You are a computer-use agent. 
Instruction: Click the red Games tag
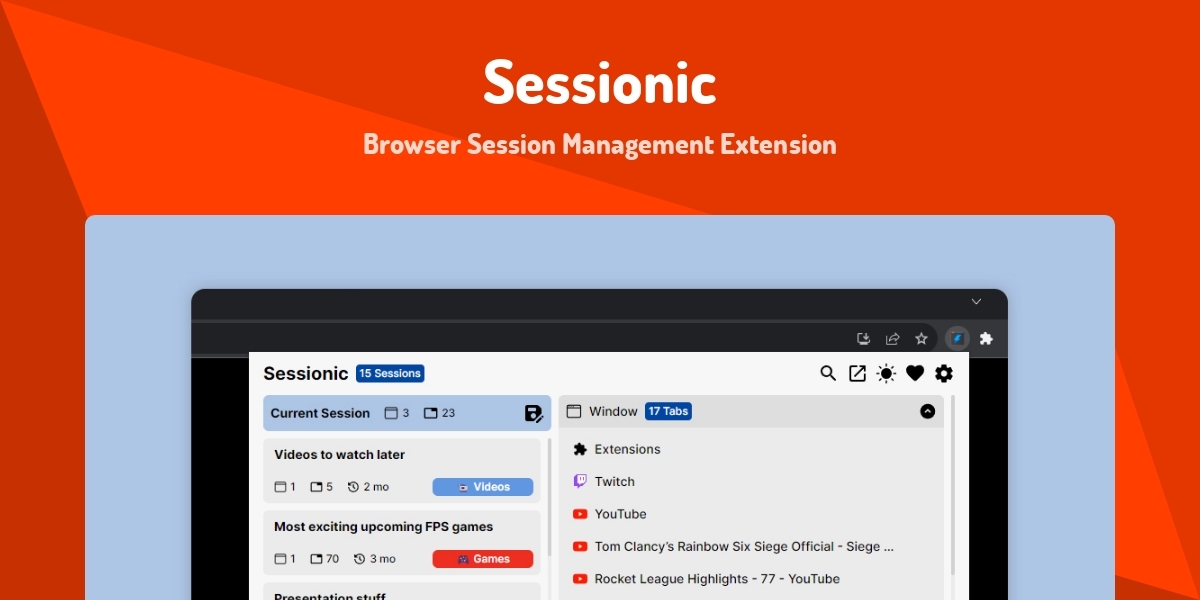[483, 559]
